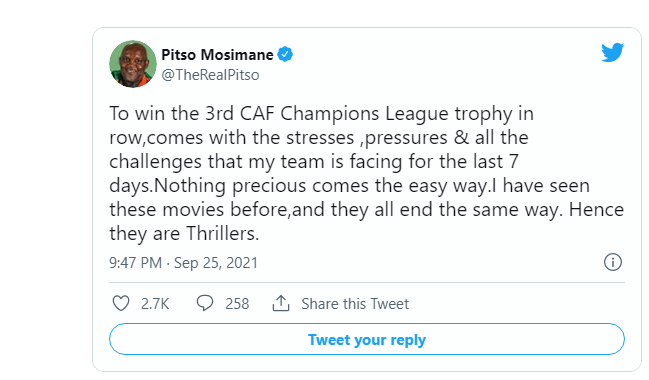Click 'these movies before' text line
This screenshot has height=380, width=649.
pos(367,210)
